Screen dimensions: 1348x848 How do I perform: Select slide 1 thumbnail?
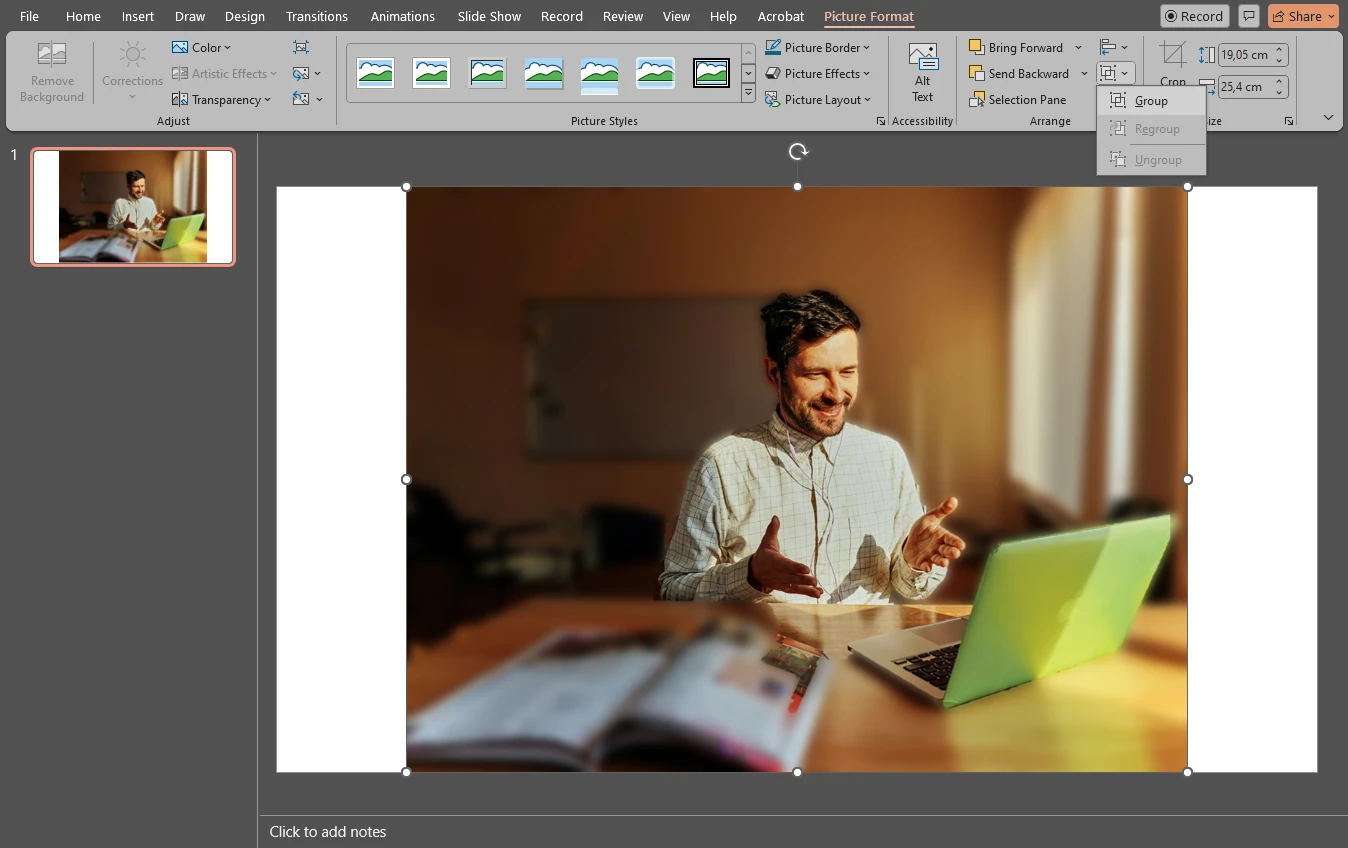[x=133, y=207]
